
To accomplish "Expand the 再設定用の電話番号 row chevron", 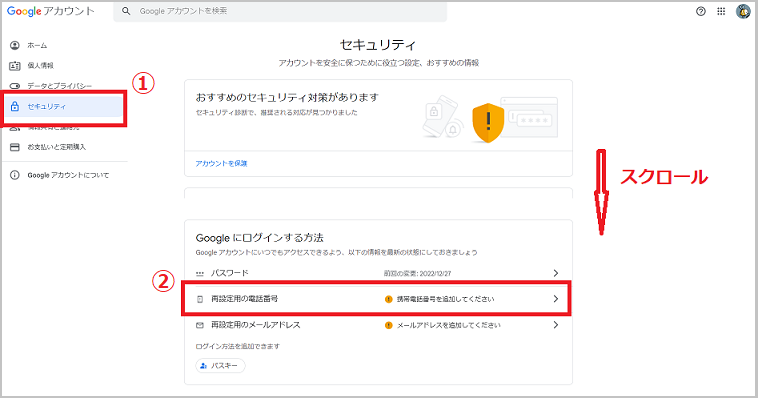I will coord(555,299).
